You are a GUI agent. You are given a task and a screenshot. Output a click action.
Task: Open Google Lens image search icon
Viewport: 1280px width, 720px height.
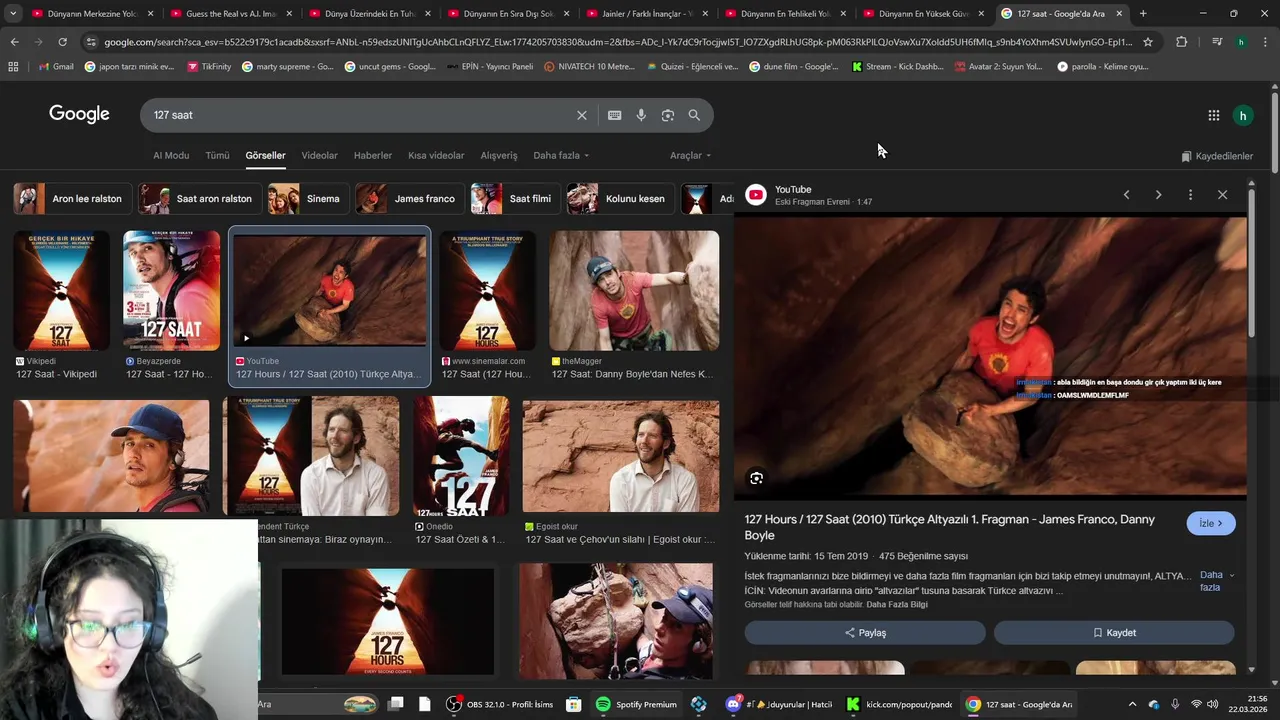pos(667,115)
